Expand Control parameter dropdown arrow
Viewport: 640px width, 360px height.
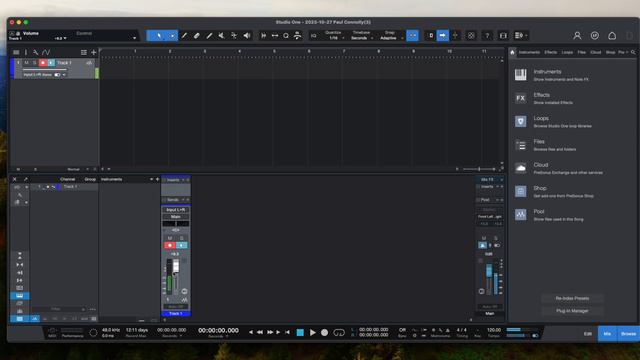(134, 38)
